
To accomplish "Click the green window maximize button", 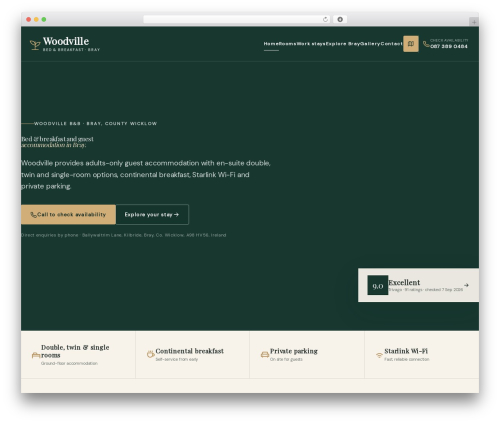I will click(x=44, y=19).
